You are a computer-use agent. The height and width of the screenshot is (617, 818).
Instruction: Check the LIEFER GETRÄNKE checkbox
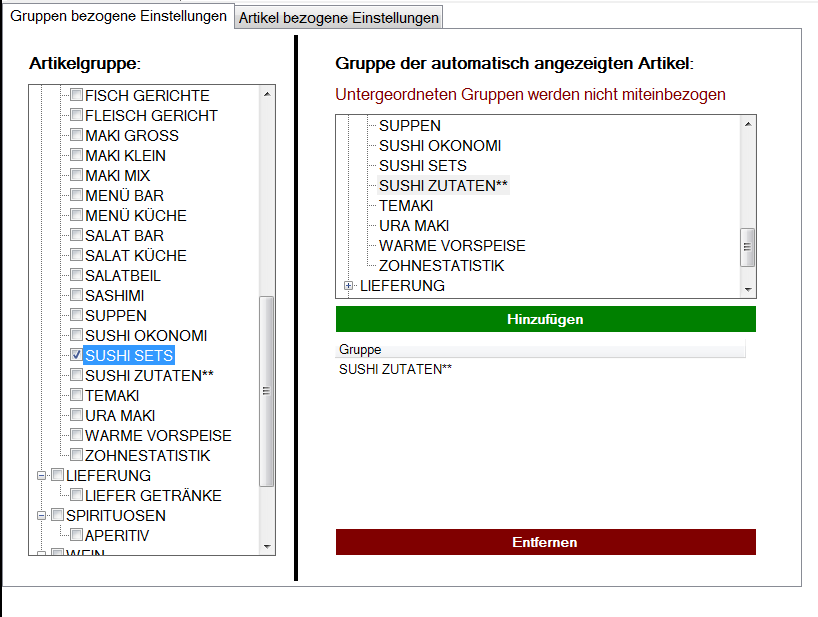pos(77,496)
